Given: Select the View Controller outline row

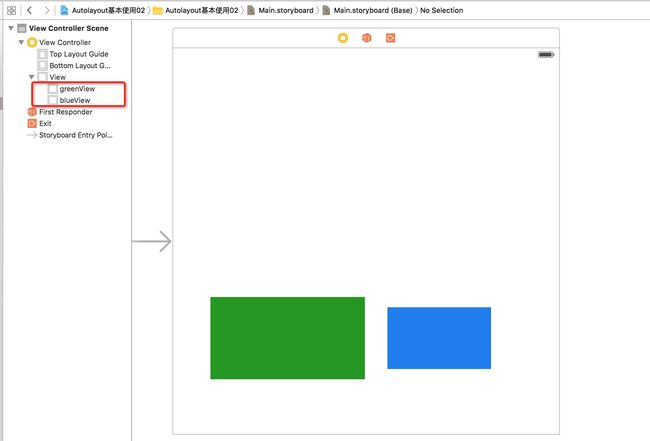Looking at the screenshot, I should [65, 42].
